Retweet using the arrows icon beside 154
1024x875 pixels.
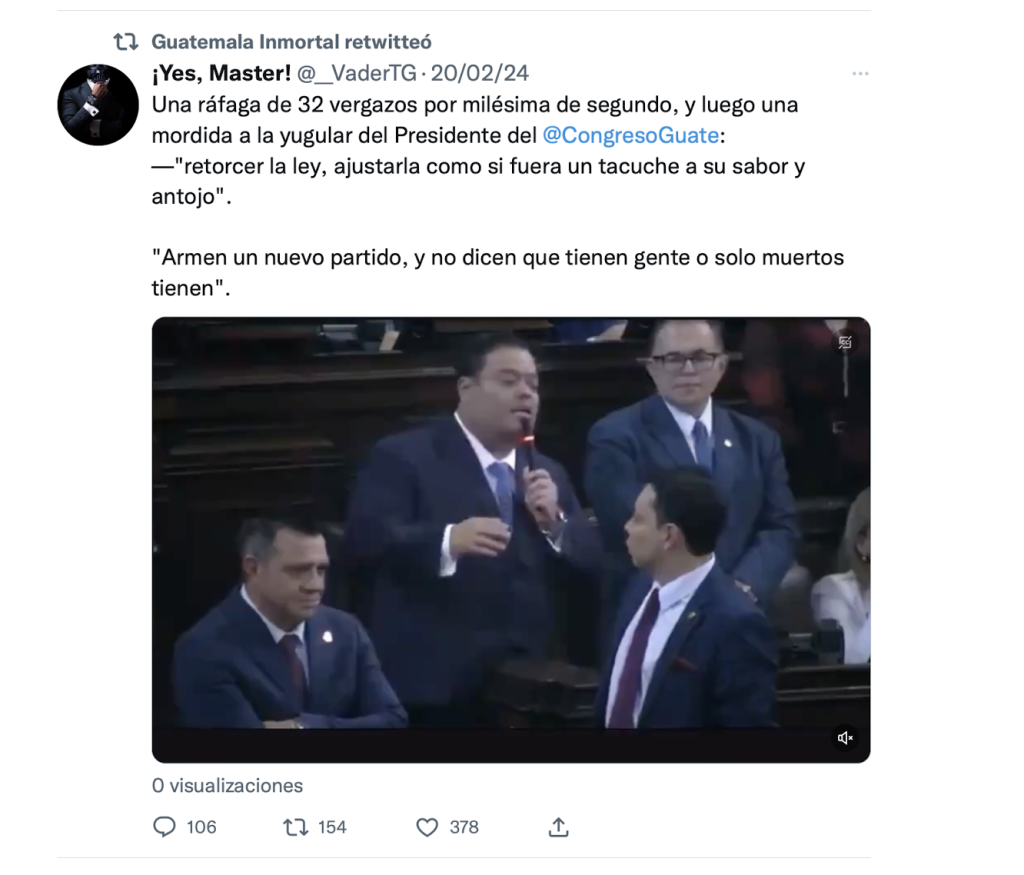click(x=296, y=827)
